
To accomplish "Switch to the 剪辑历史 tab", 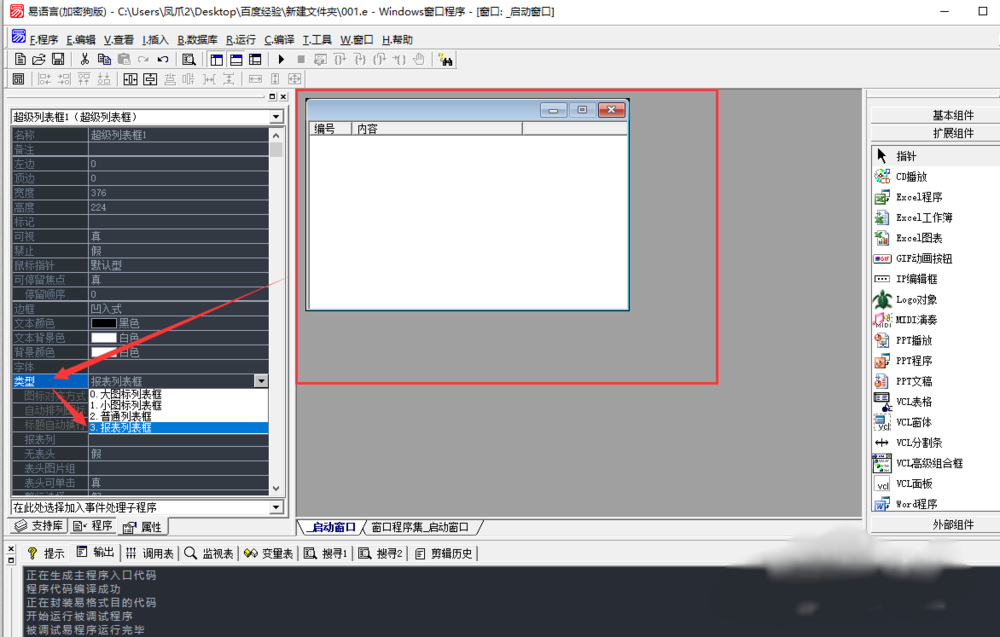I will [x=444, y=553].
